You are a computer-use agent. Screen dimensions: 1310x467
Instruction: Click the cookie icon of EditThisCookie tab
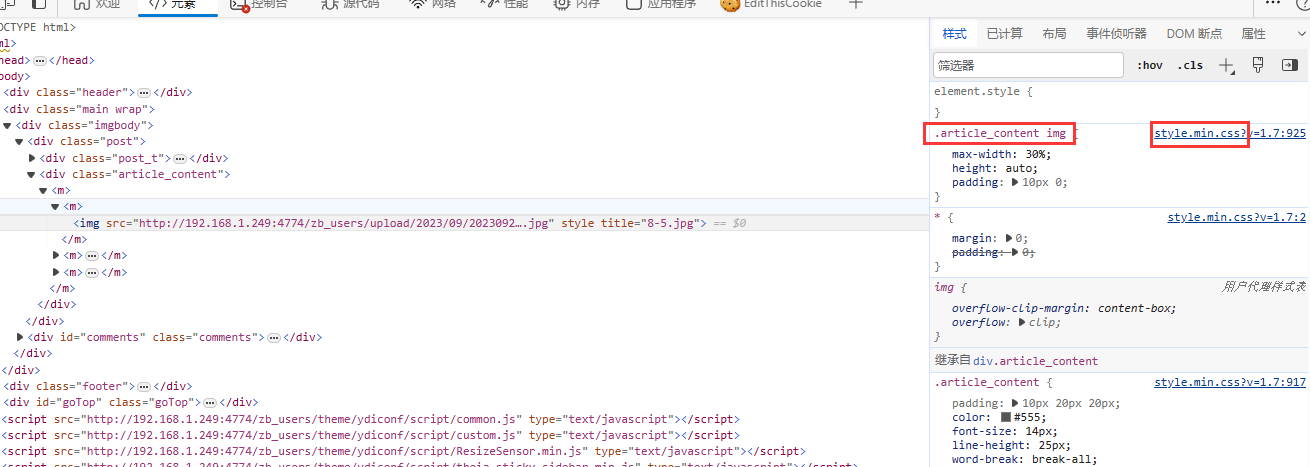point(729,4)
